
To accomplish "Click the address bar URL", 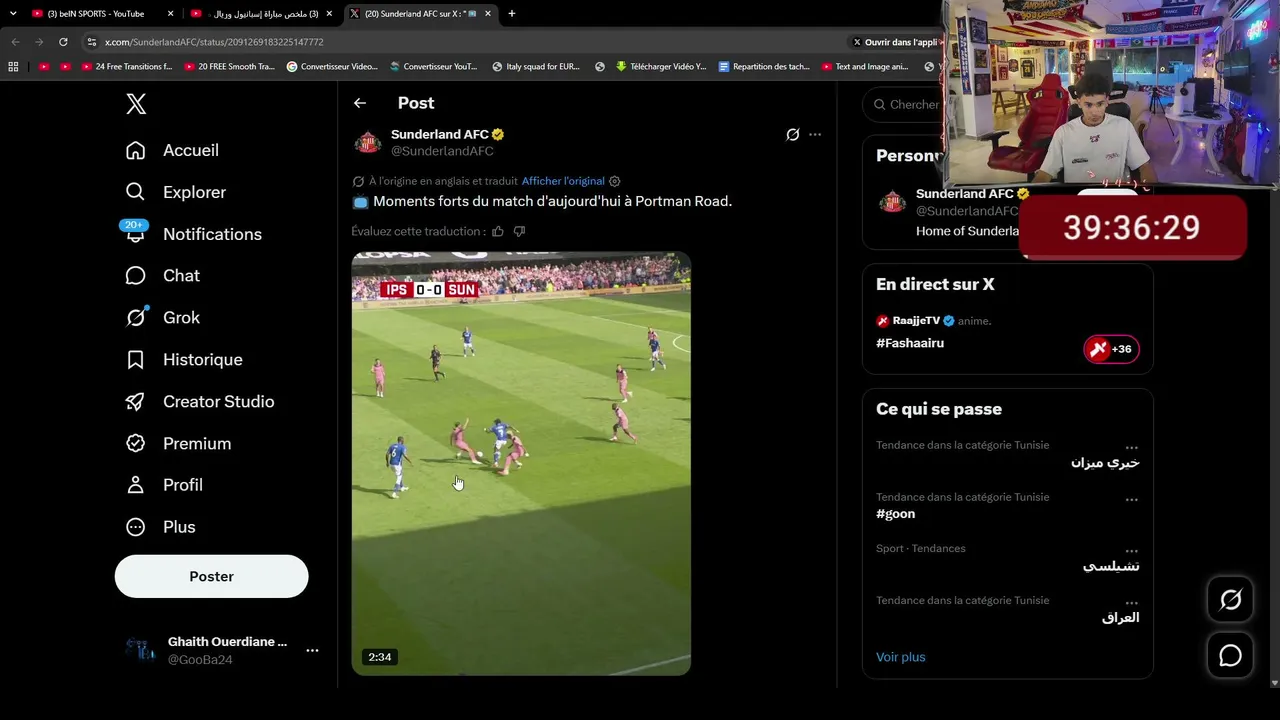I will pos(214,42).
